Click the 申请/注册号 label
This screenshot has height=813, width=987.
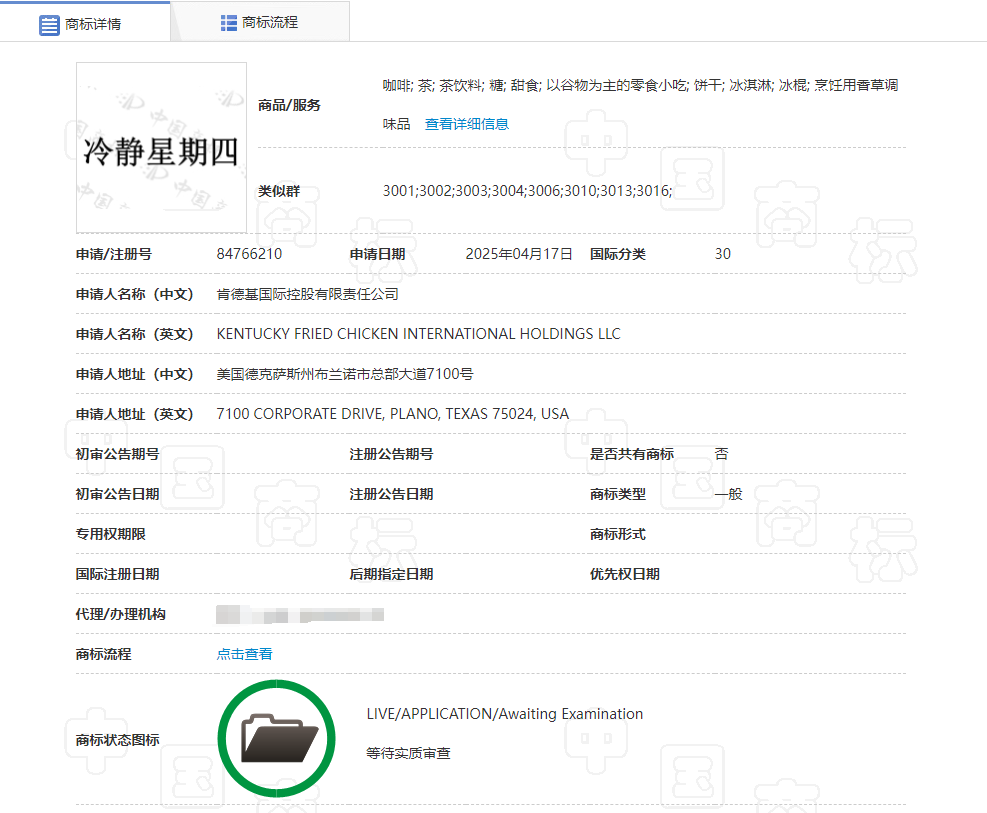click(x=114, y=254)
